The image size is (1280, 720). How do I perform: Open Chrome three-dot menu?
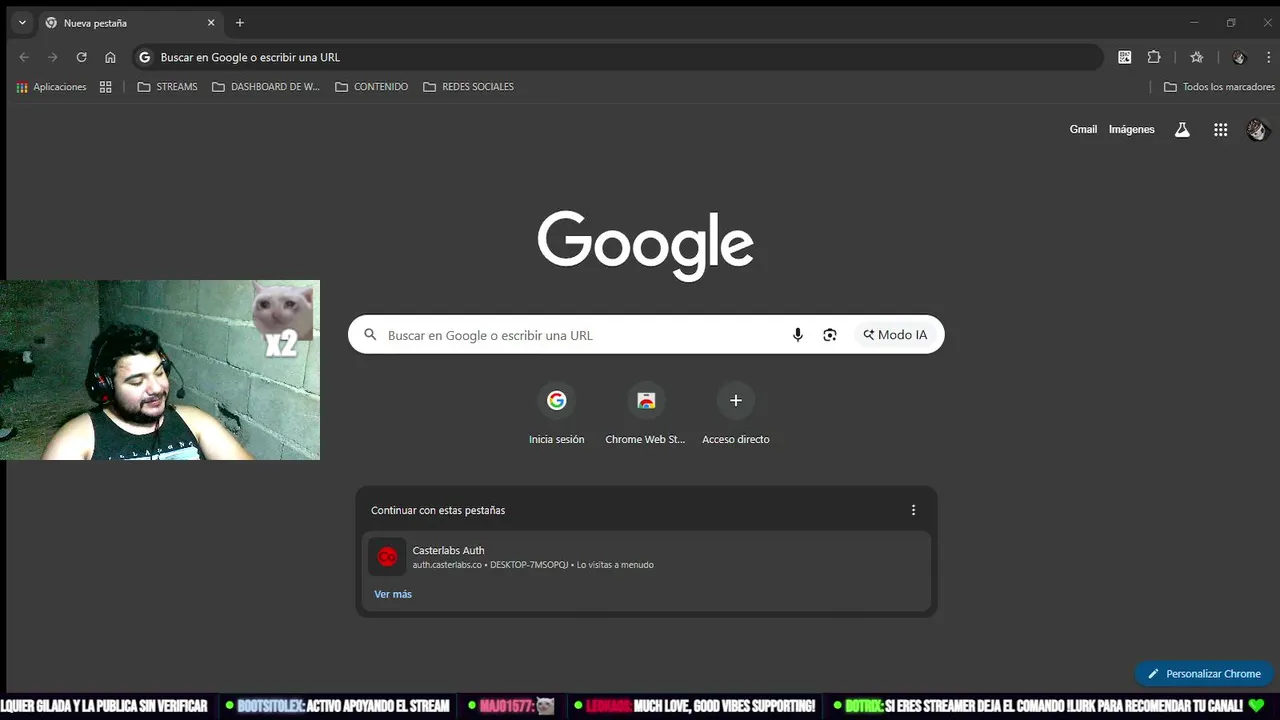tap(1268, 57)
